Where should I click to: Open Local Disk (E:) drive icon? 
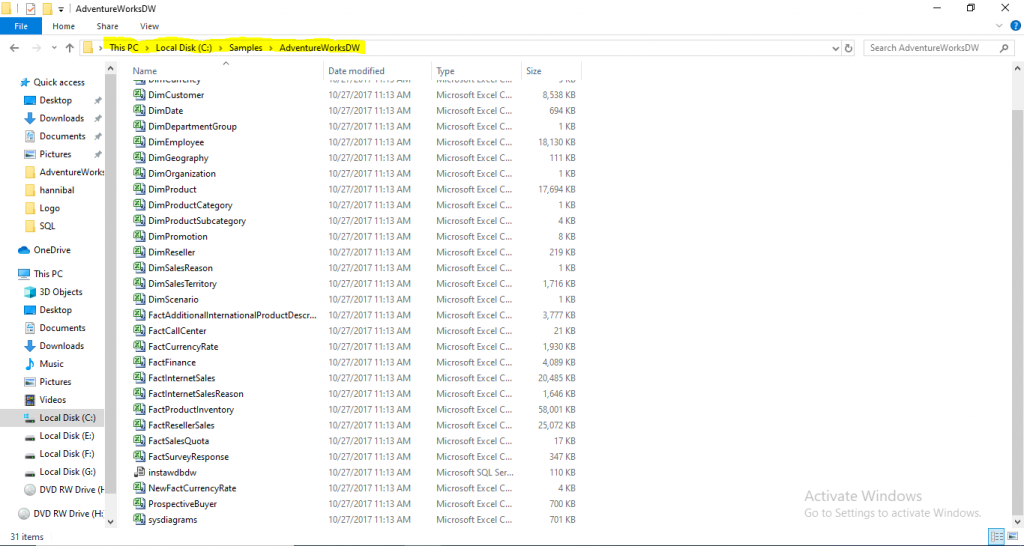pyautogui.click(x=29, y=436)
